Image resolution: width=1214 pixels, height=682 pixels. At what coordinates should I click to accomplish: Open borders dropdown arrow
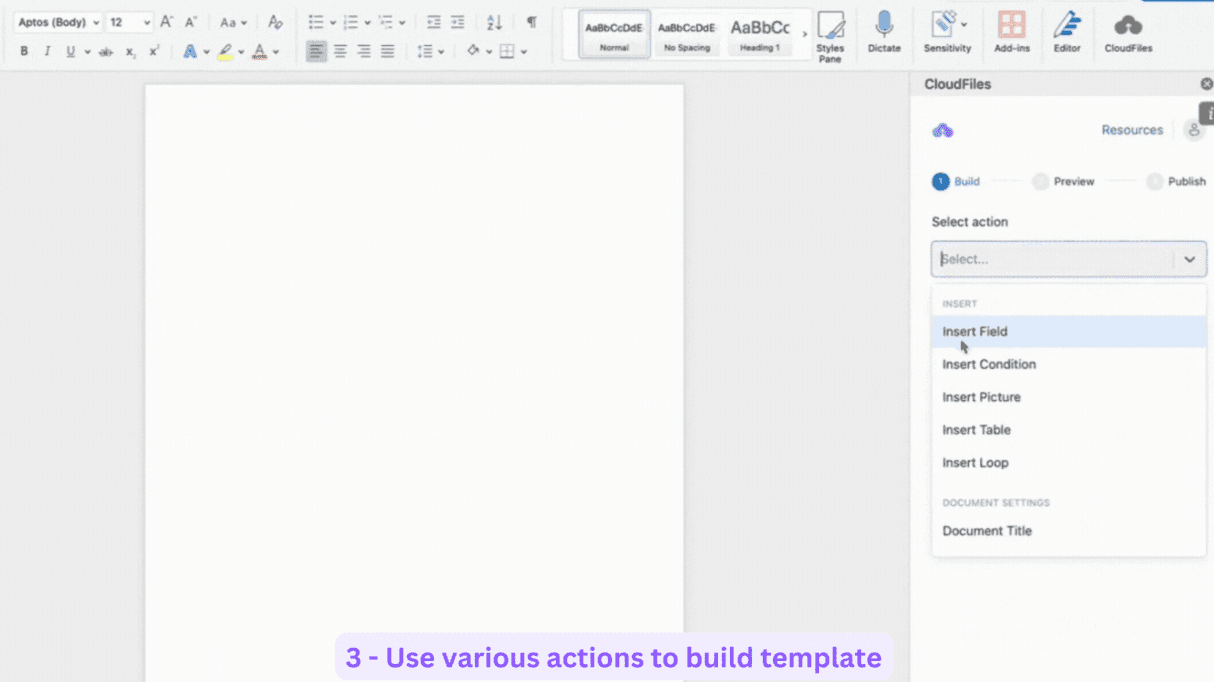pyautogui.click(x=523, y=52)
